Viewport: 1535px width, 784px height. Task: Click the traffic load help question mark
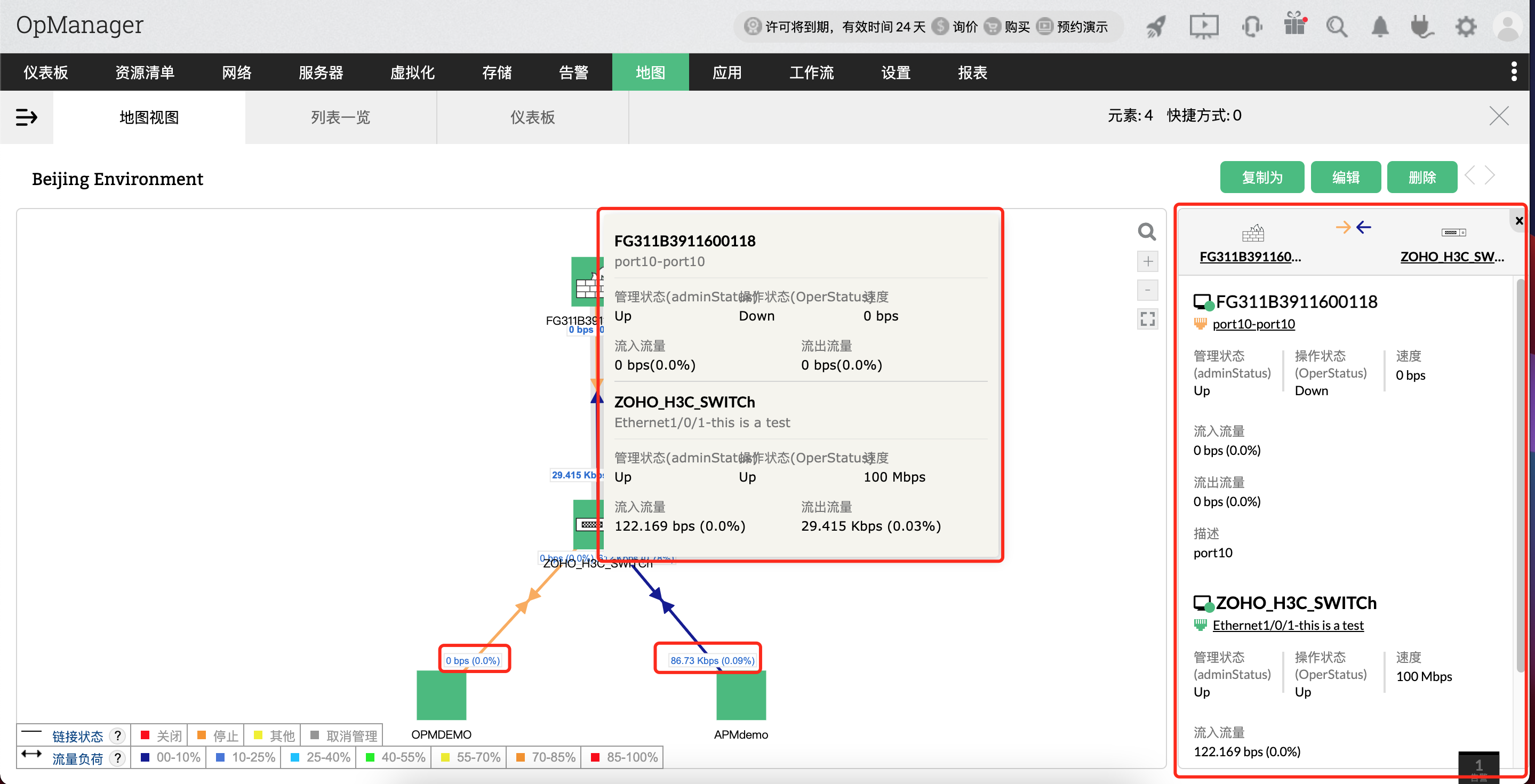118,758
